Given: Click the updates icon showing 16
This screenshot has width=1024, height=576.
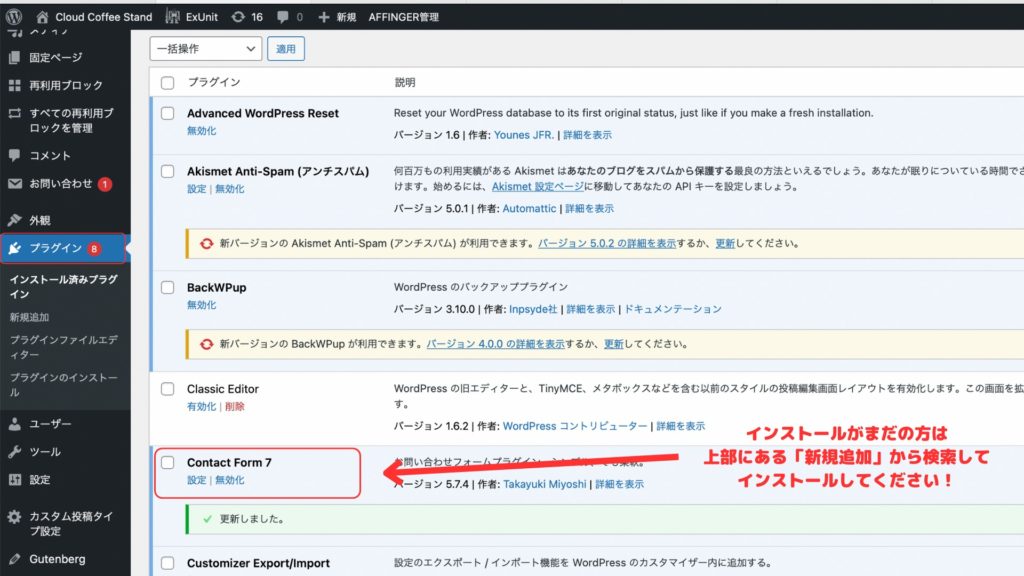Looking at the screenshot, I should [x=237, y=17].
